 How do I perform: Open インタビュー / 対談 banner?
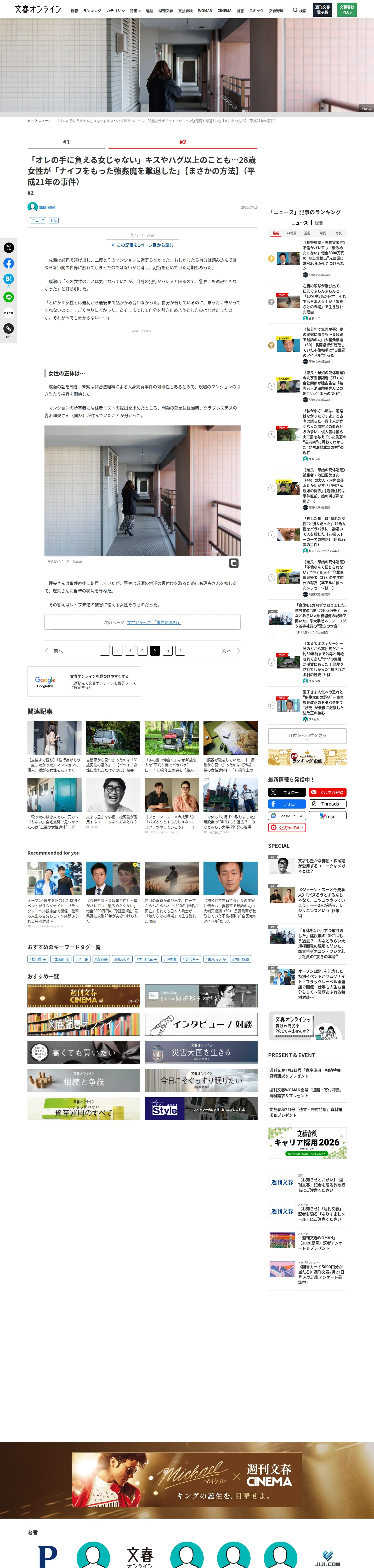(201, 1024)
